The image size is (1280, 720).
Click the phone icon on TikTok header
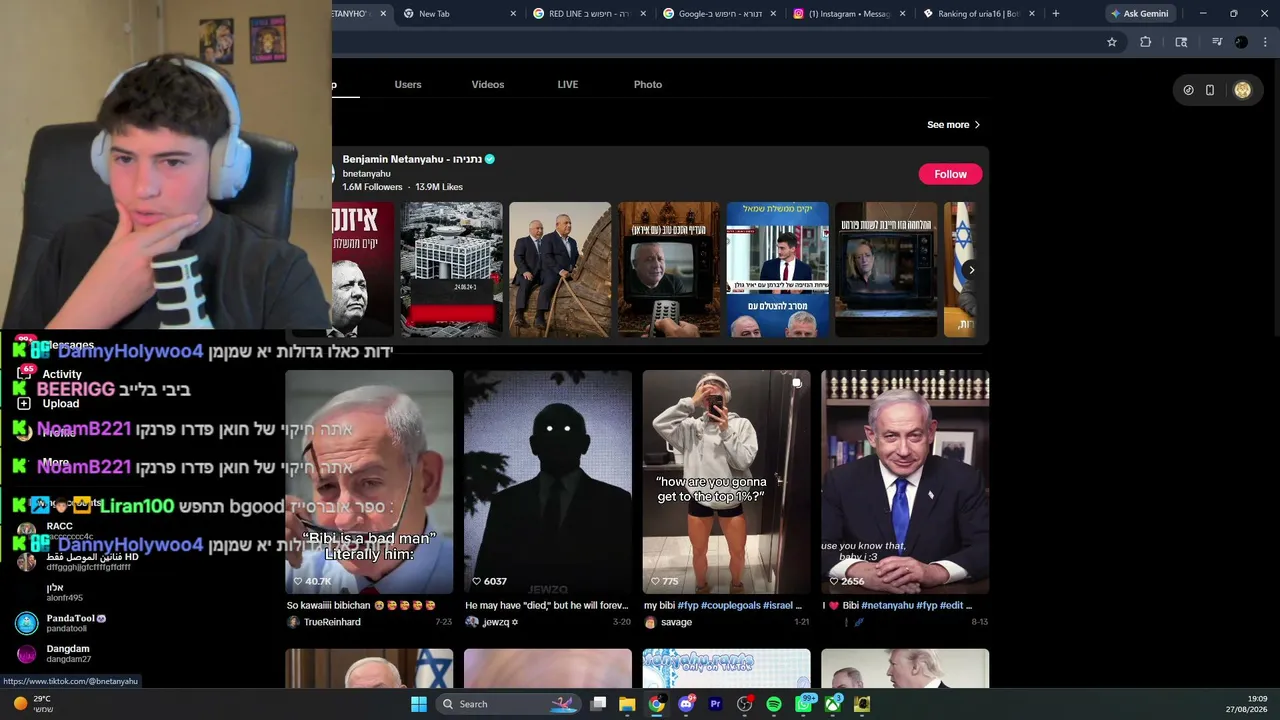pos(1210,90)
